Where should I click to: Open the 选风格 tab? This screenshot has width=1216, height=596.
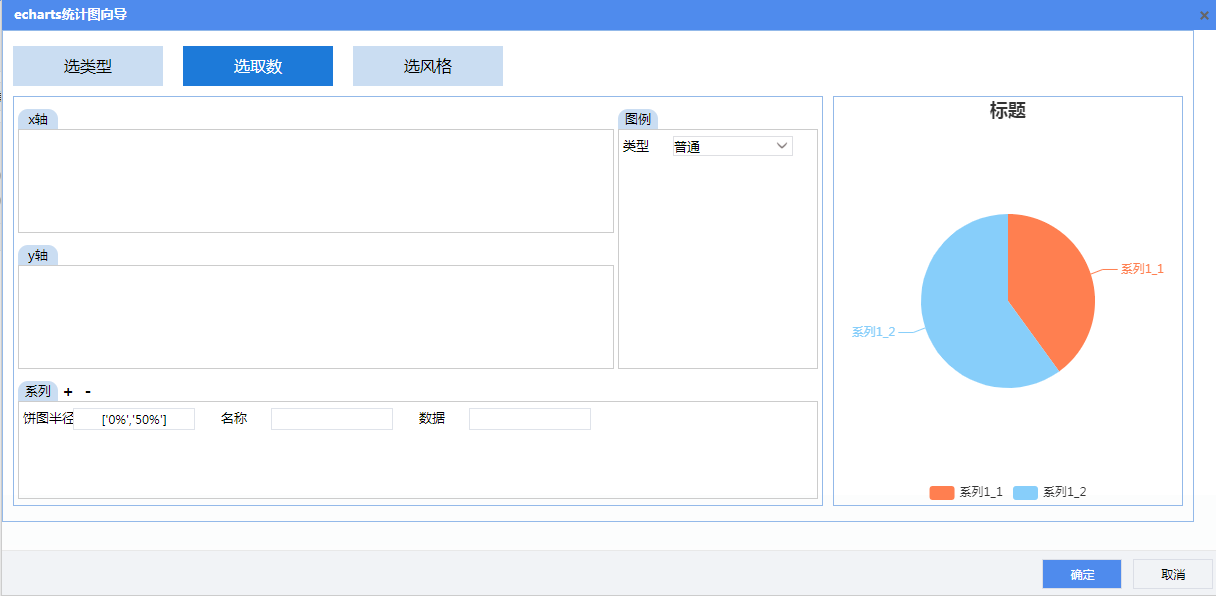[428, 66]
